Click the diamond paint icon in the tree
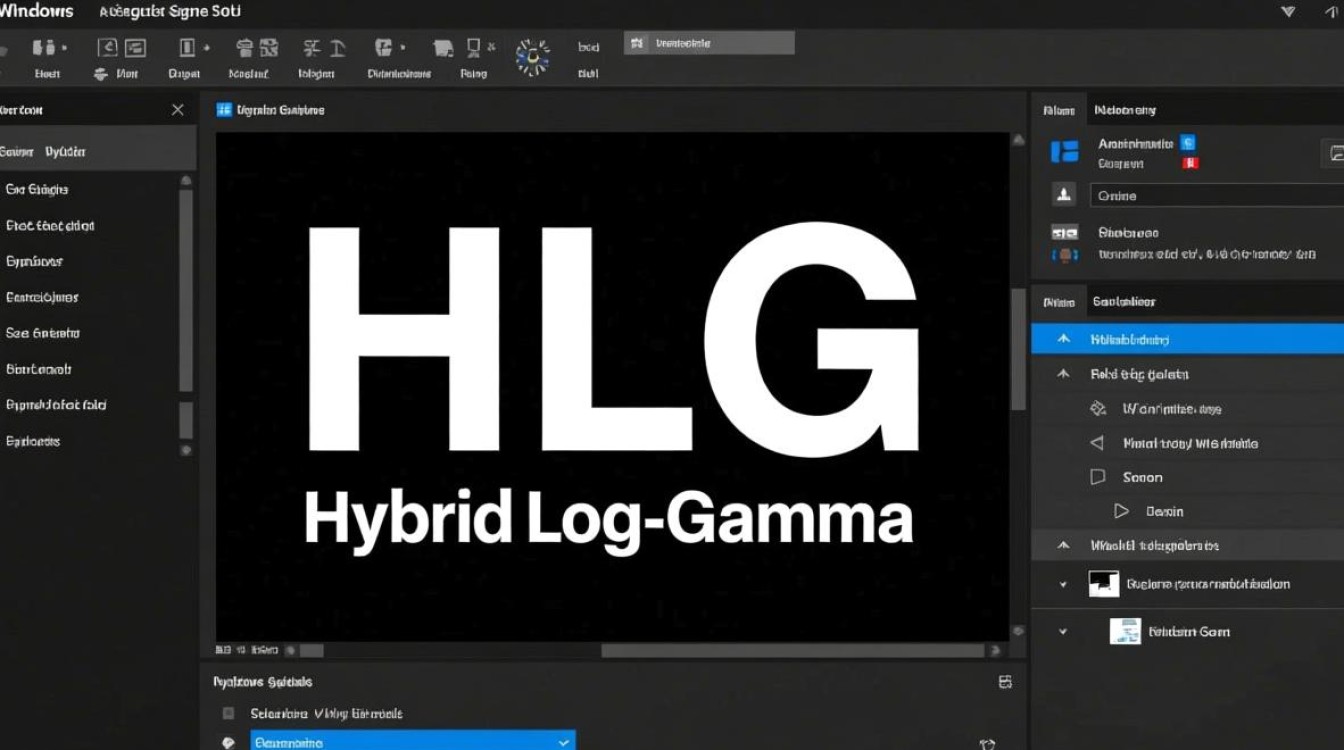 (1097, 408)
